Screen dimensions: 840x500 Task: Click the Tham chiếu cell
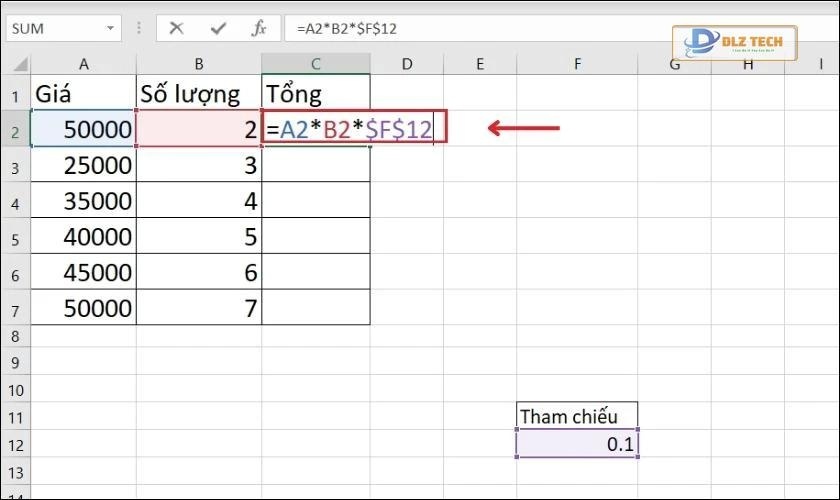click(577, 416)
